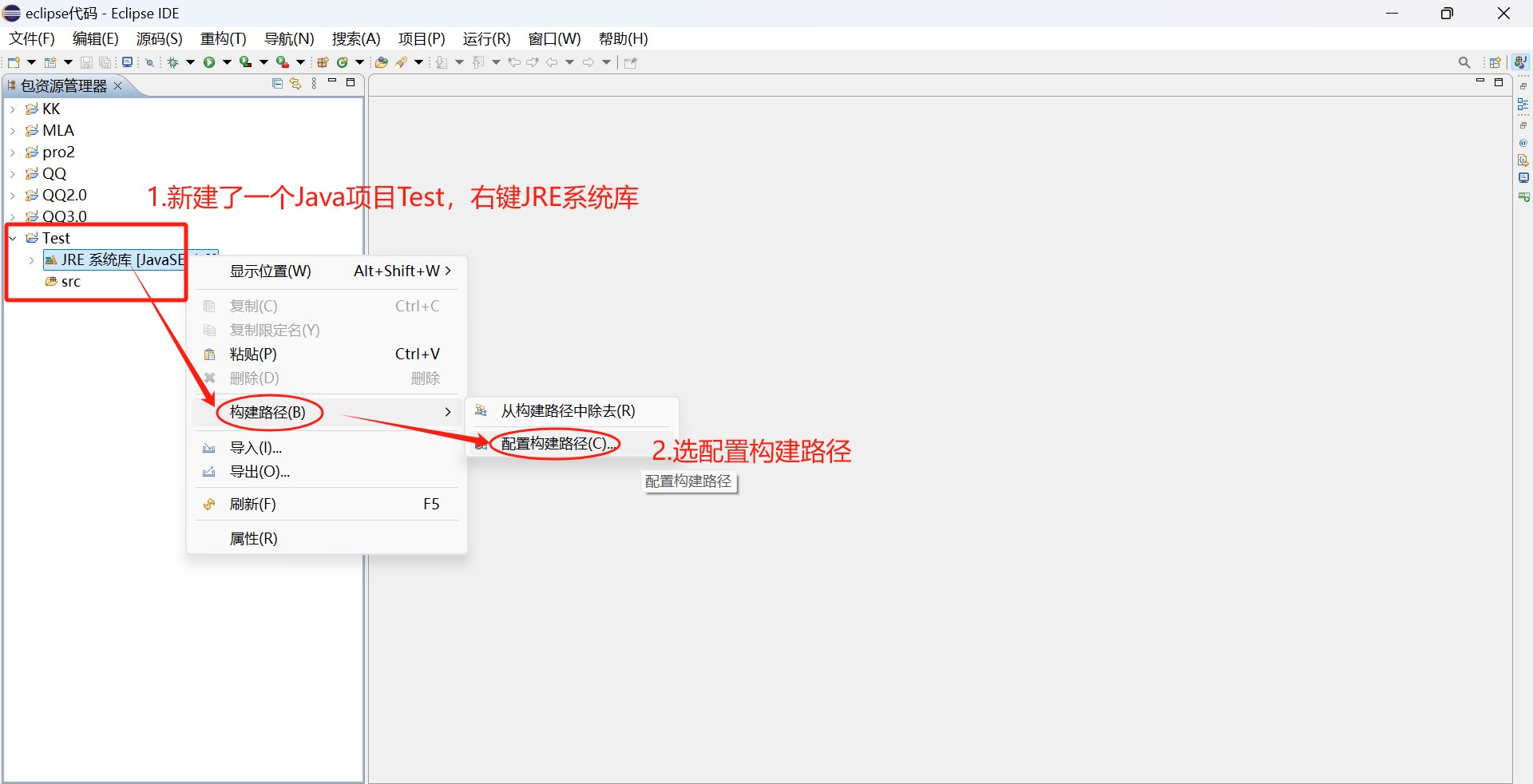Click the Save All toolbar icon
The image size is (1533, 784).
105,62
